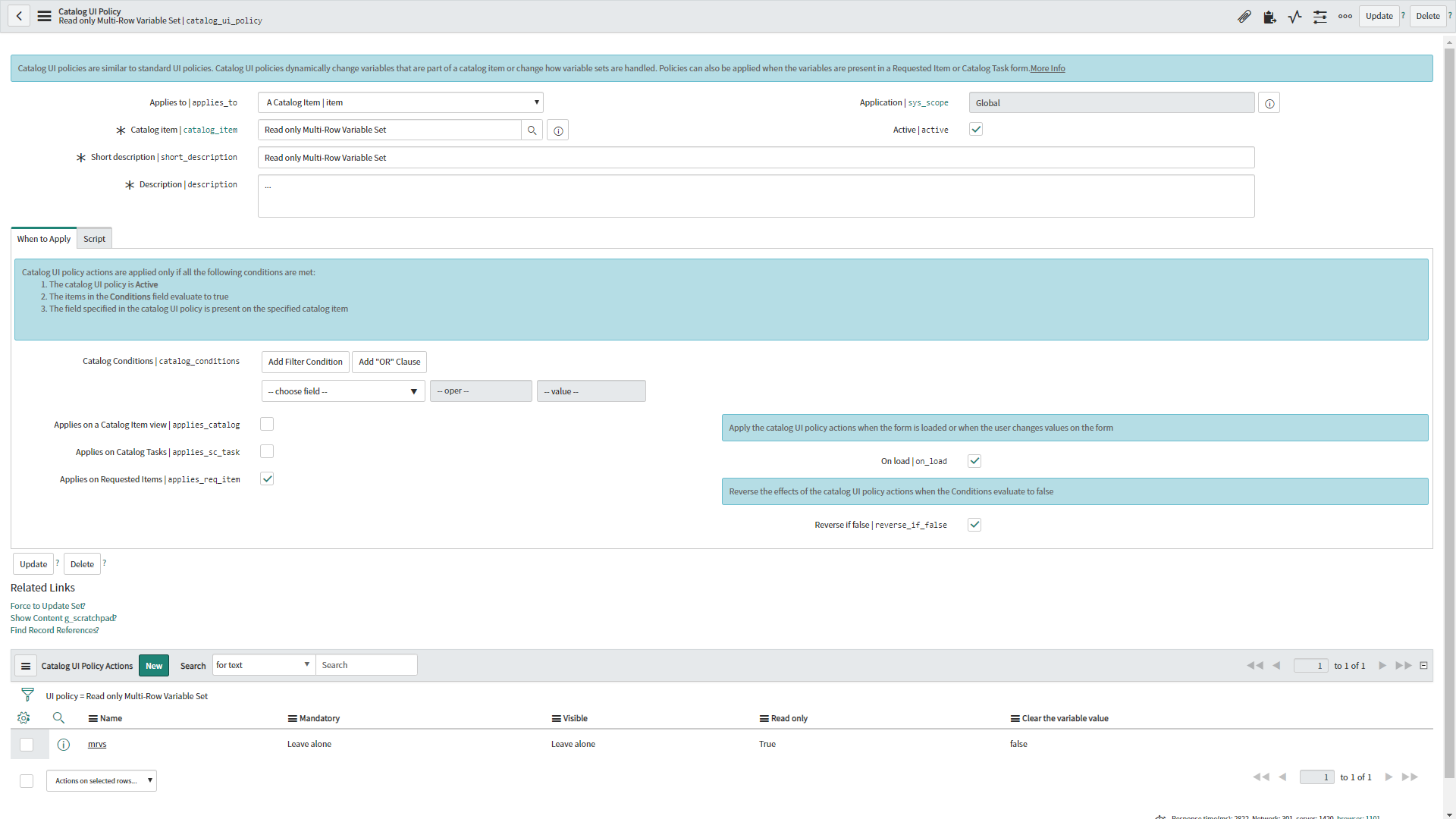Click the list filter funnel icon

click(x=28, y=695)
